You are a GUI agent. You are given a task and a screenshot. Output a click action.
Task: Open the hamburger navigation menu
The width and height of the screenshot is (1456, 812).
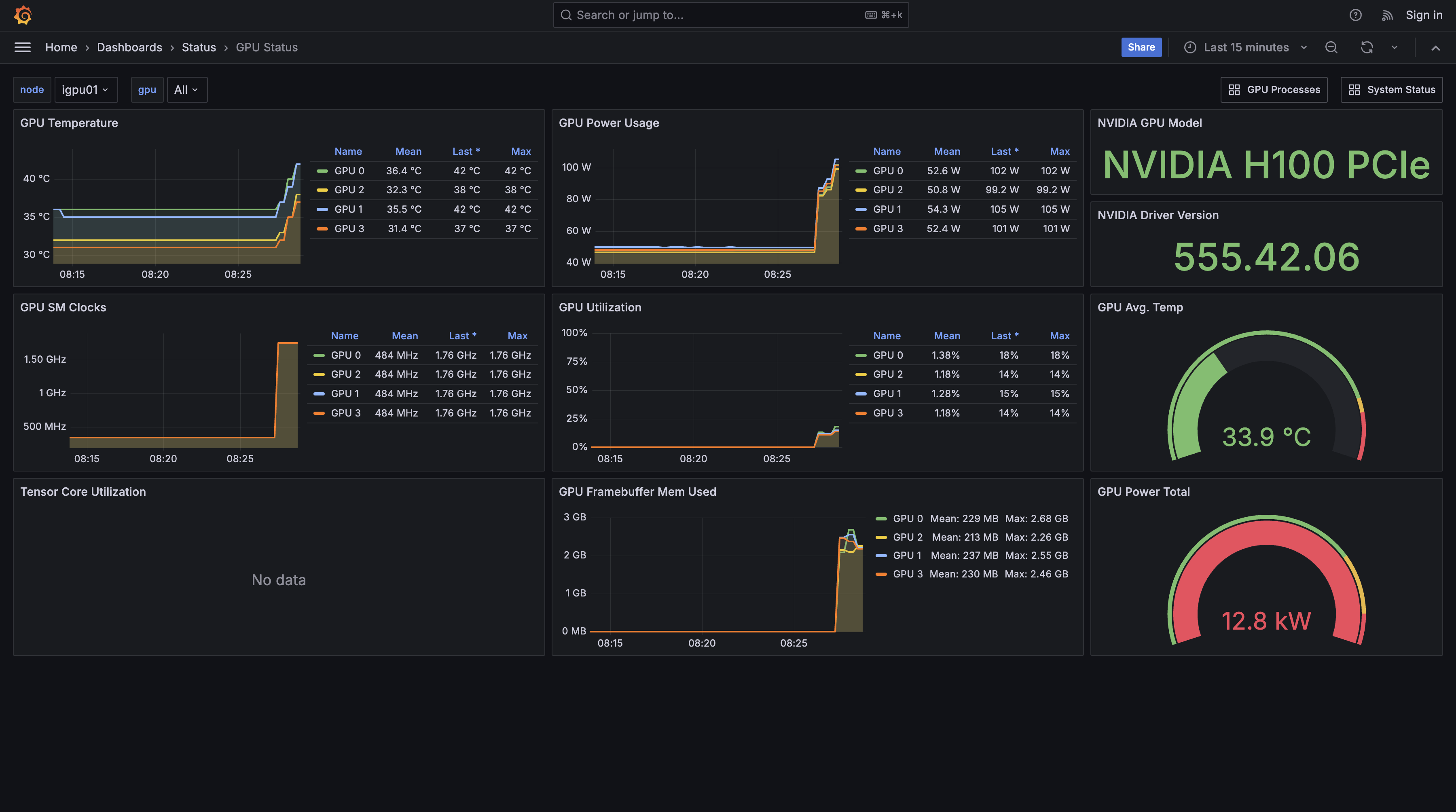tap(23, 47)
